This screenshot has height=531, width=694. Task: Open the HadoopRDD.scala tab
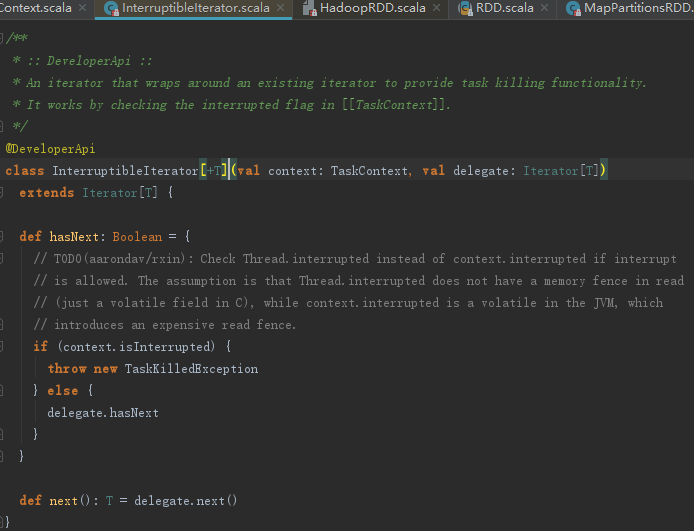coord(372,8)
